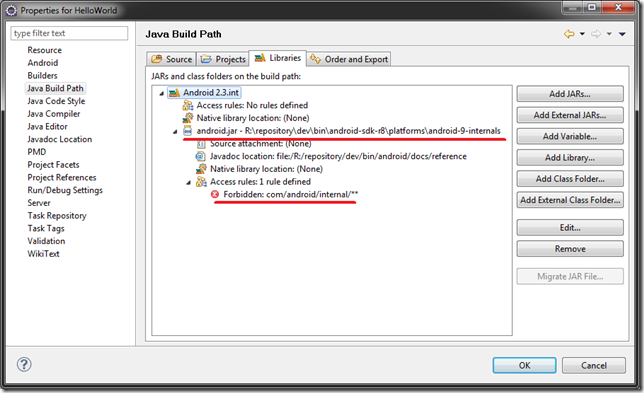Click the Add JARs... button

point(570,94)
